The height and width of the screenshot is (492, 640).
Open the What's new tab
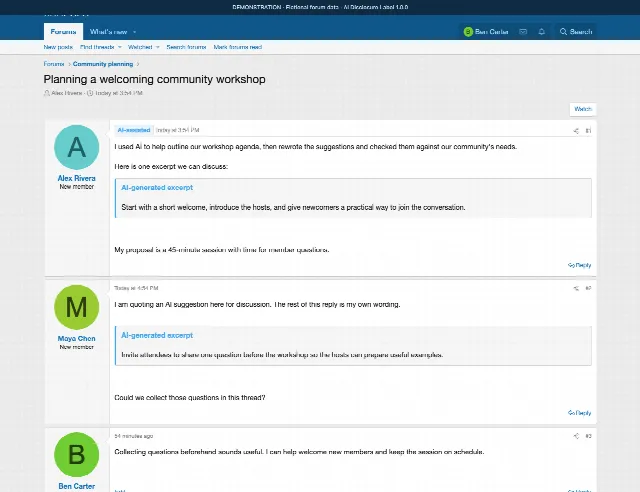coord(108,31)
